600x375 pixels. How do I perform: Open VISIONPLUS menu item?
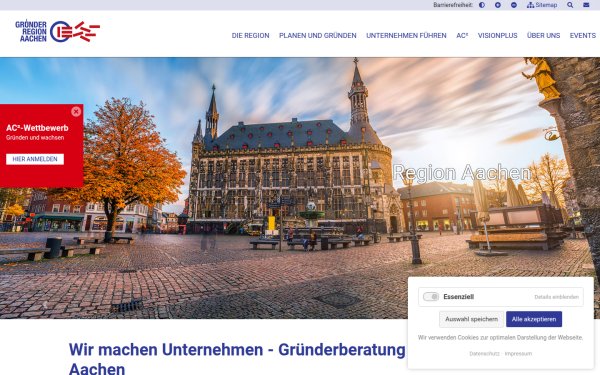[x=497, y=36]
